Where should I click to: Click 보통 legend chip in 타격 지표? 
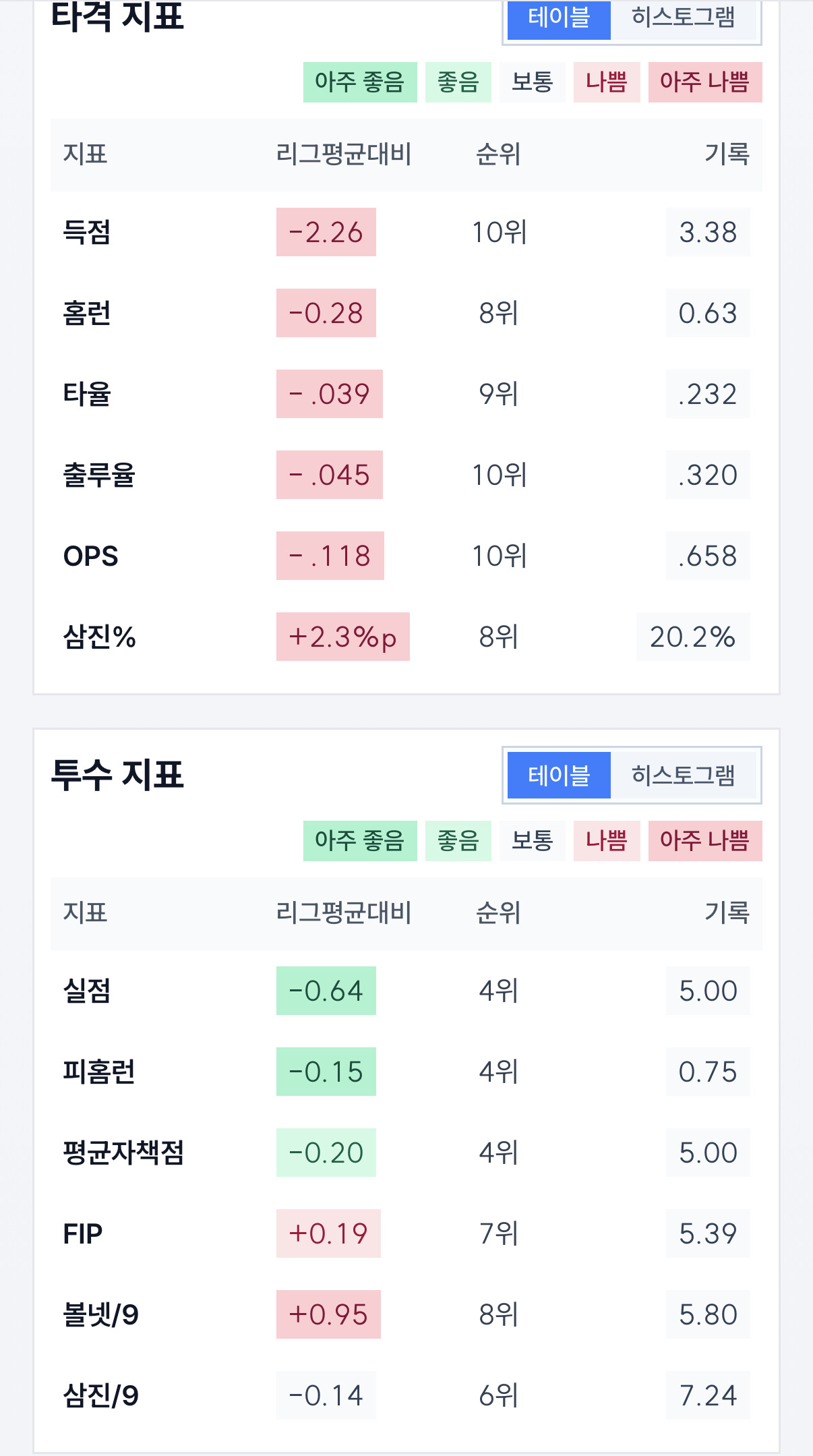coord(533,82)
